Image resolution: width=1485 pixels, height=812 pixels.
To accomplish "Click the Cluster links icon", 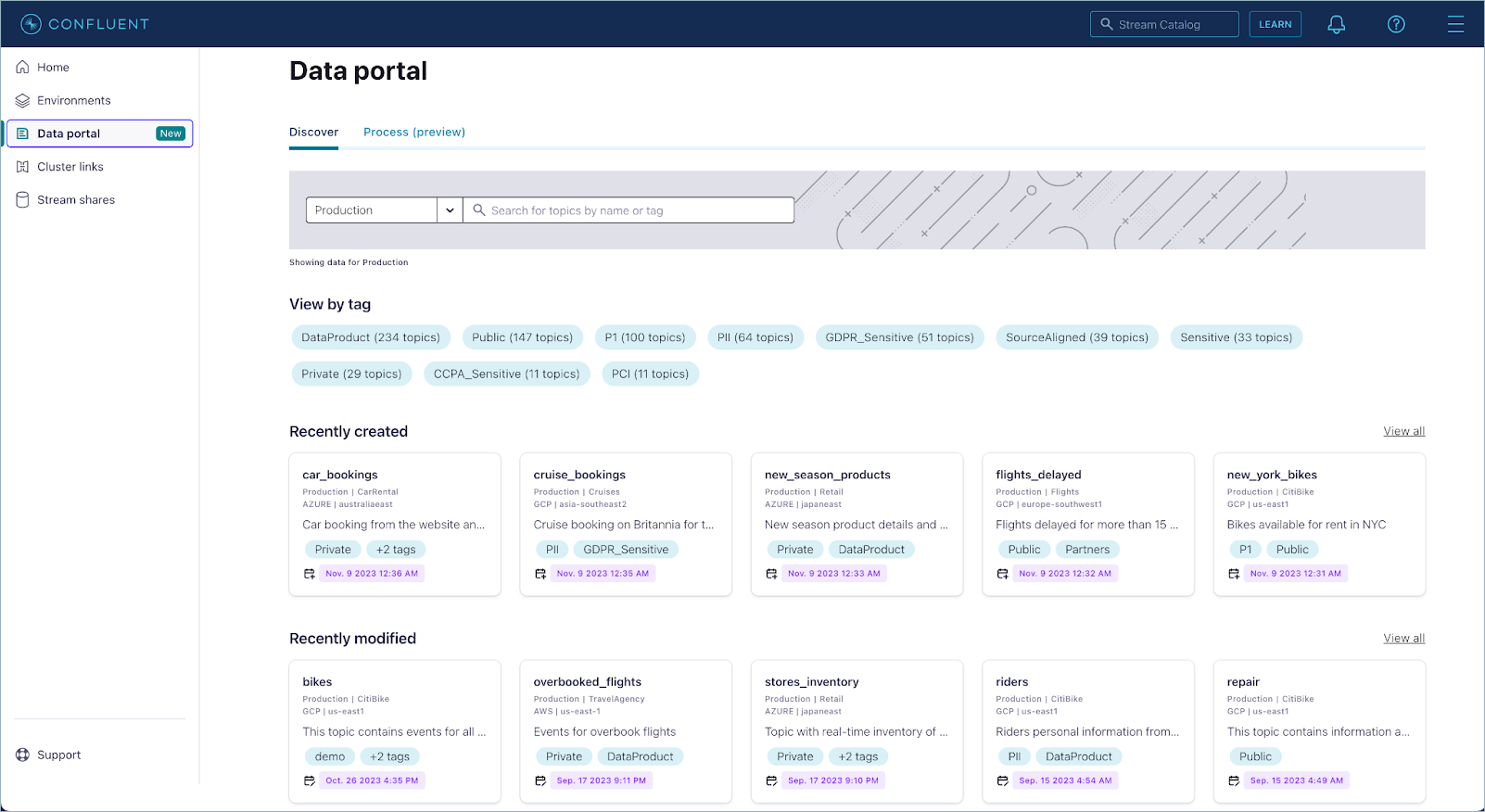I will (x=22, y=167).
